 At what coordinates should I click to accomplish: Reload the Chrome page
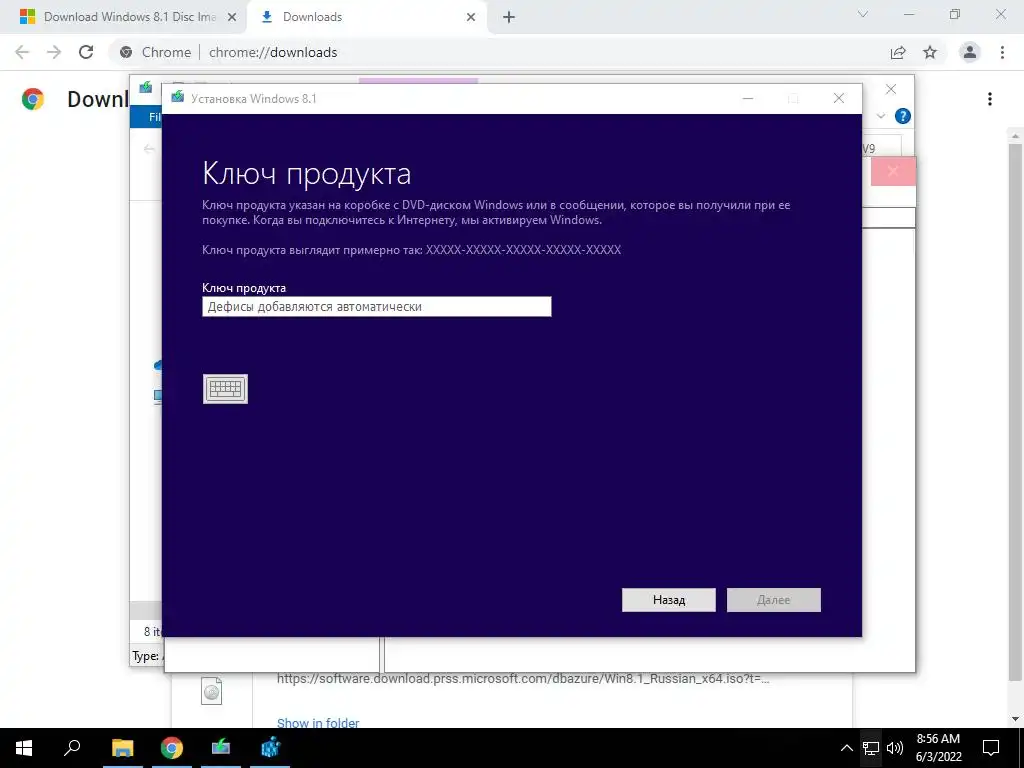tap(86, 52)
